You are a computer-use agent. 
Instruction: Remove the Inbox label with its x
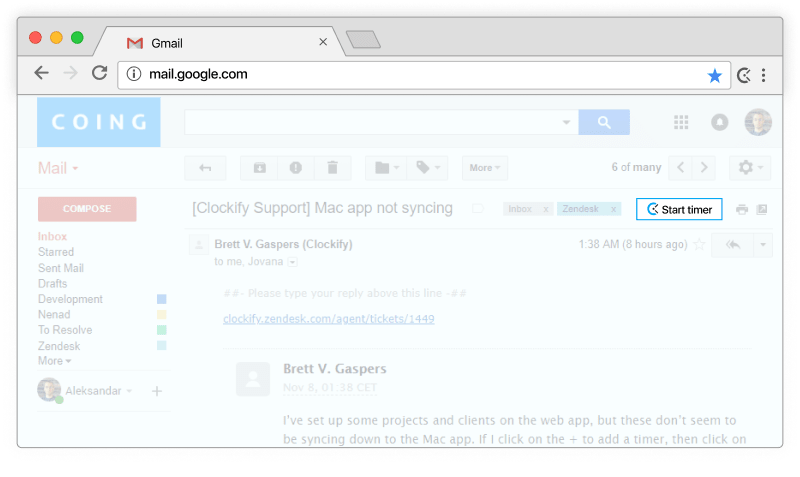(545, 209)
